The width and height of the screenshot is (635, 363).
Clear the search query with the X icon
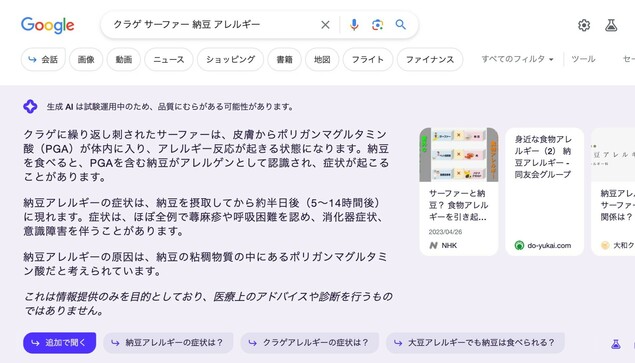(325, 25)
